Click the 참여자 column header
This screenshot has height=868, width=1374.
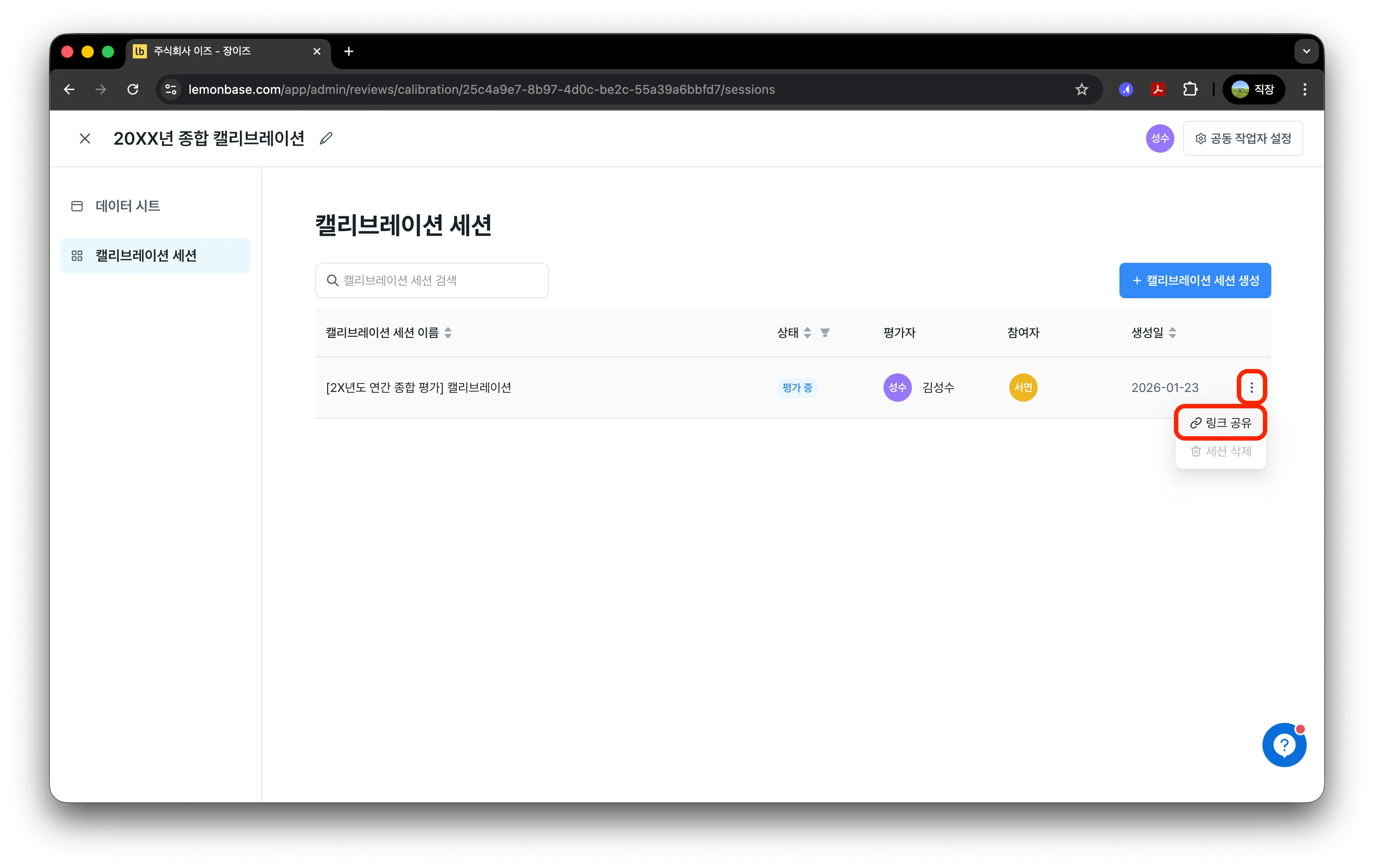[1023, 333]
